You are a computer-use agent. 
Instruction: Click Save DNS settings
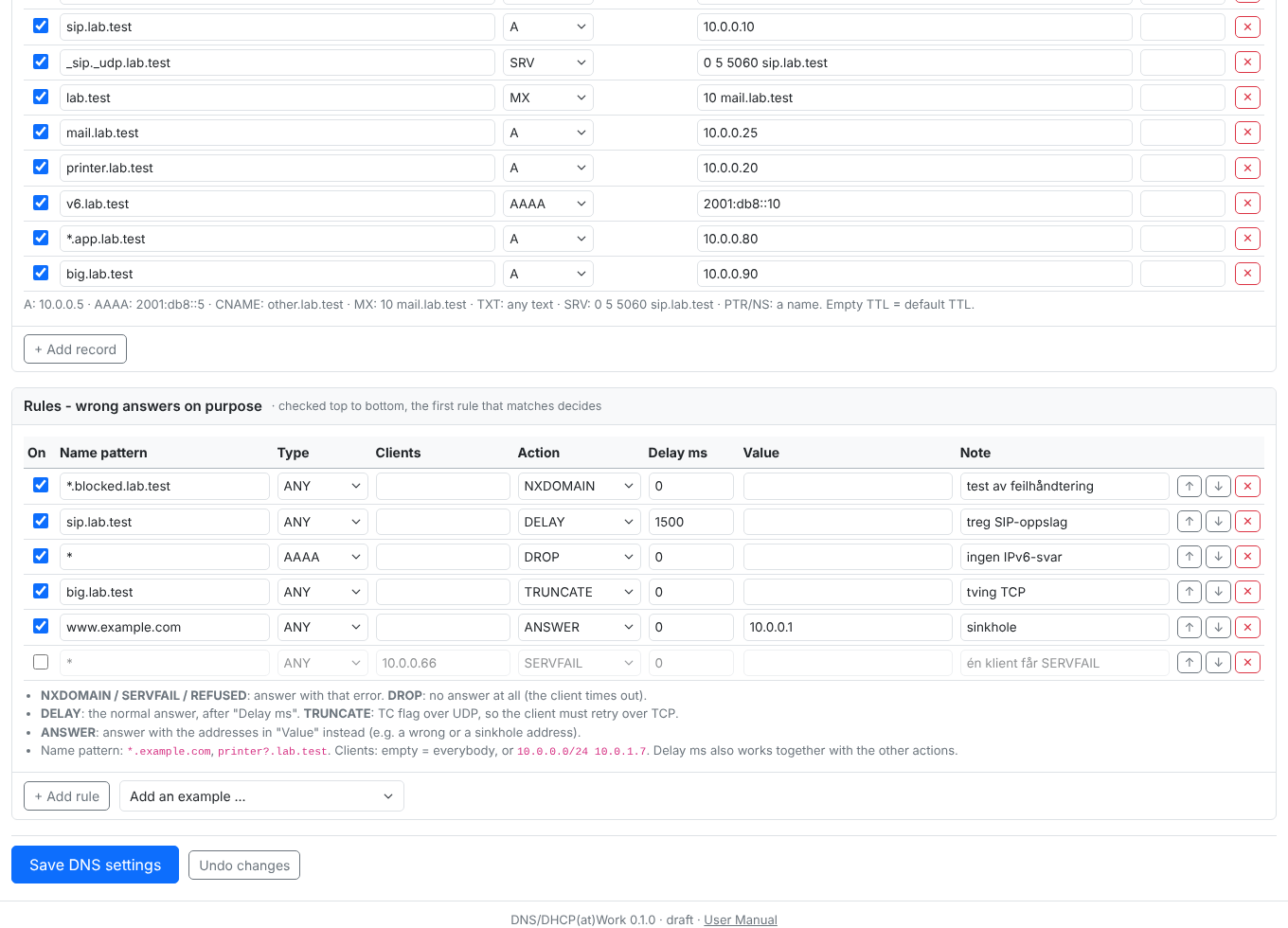pyautogui.click(x=95, y=865)
